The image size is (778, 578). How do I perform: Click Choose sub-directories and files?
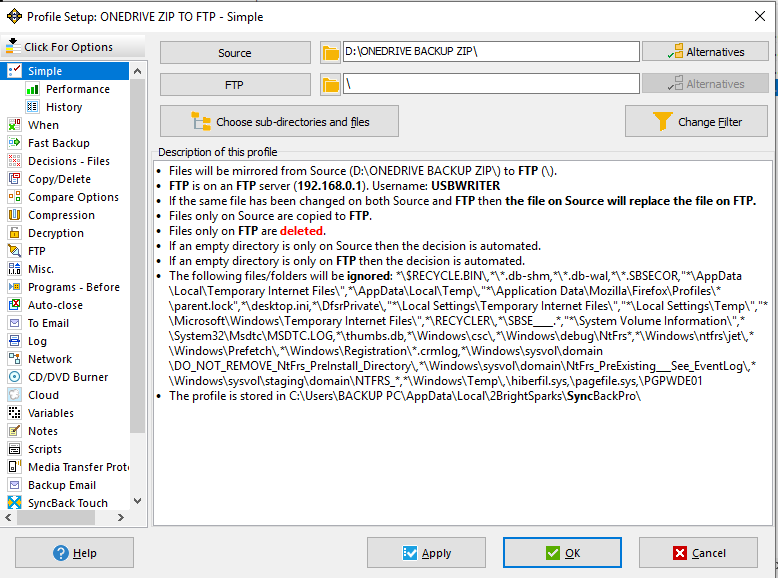pyautogui.click(x=279, y=122)
